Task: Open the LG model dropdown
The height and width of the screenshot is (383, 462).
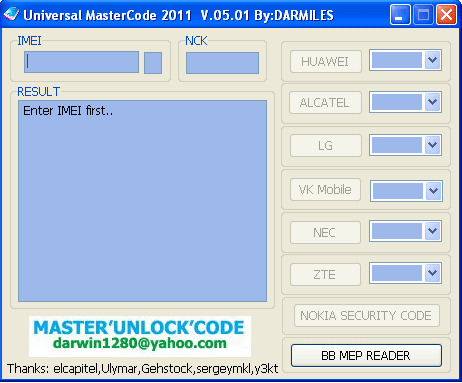Action: coord(432,145)
